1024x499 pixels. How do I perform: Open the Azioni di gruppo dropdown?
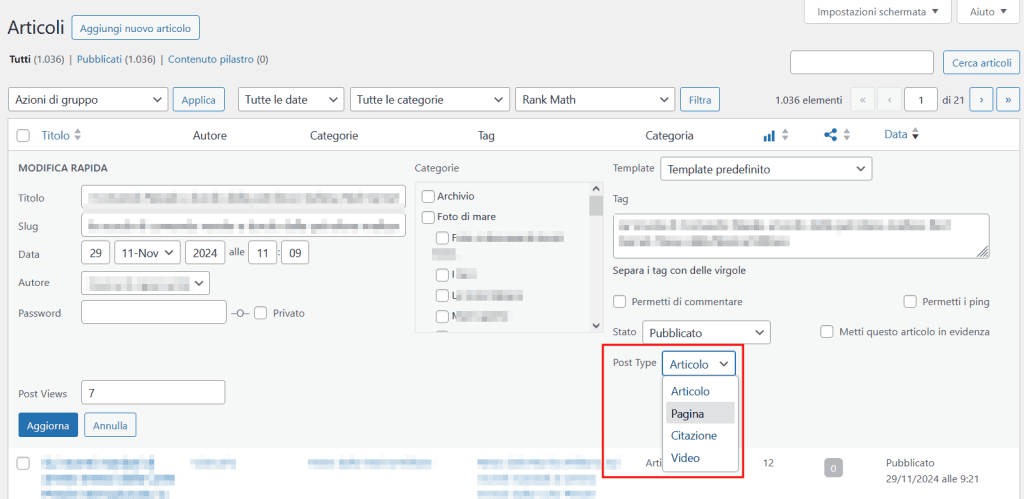point(88,100)
